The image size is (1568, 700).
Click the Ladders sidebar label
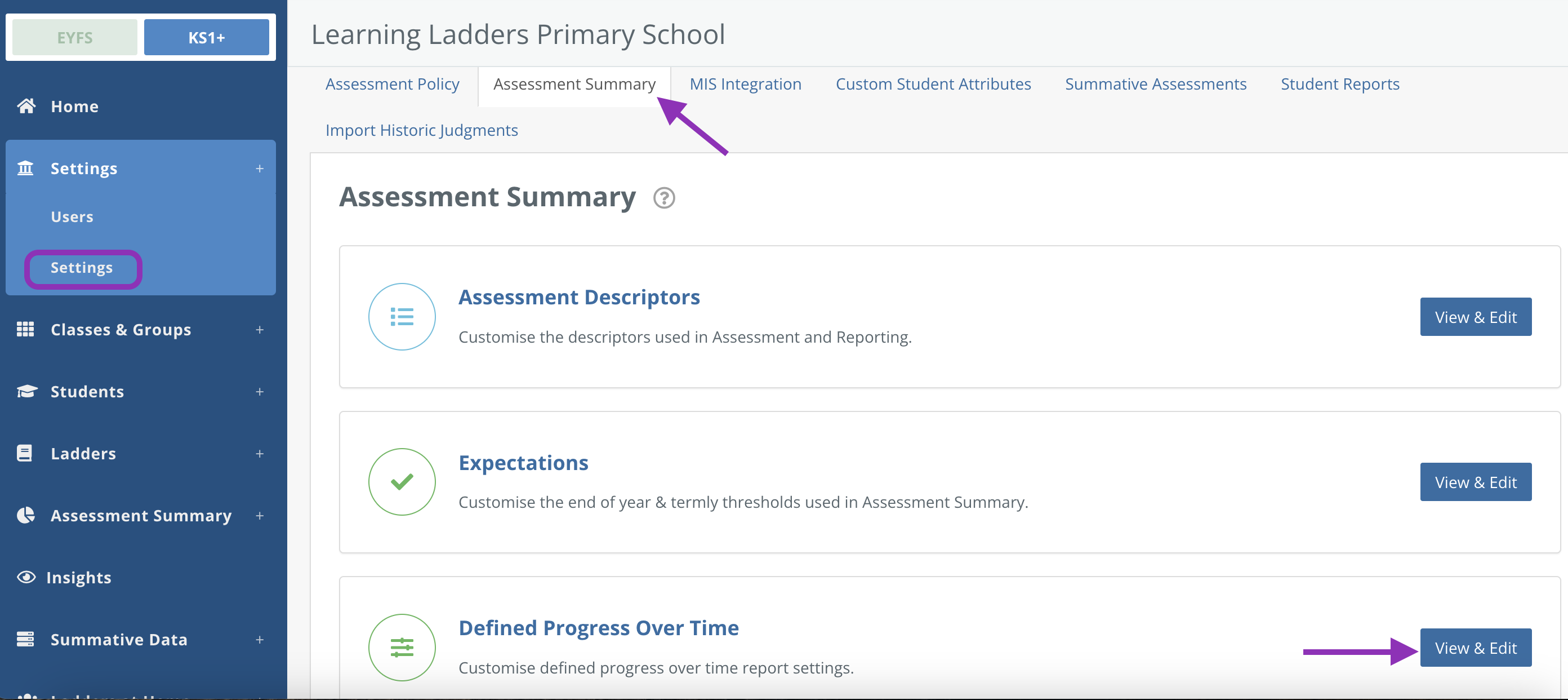(83, 453)
